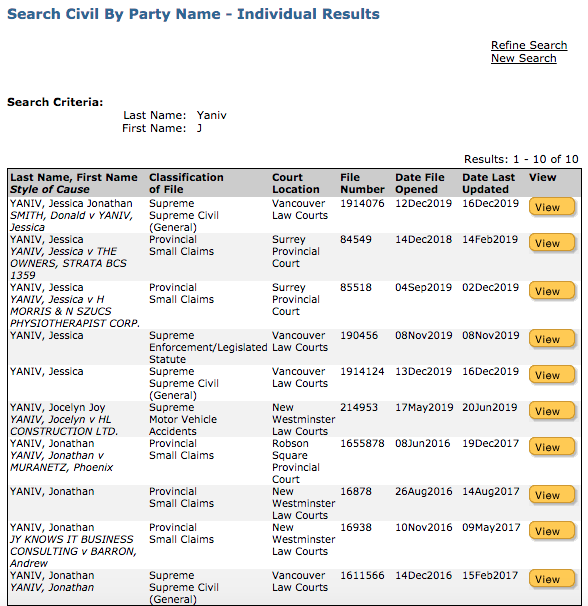View file number 84549 record

[552, 243]
